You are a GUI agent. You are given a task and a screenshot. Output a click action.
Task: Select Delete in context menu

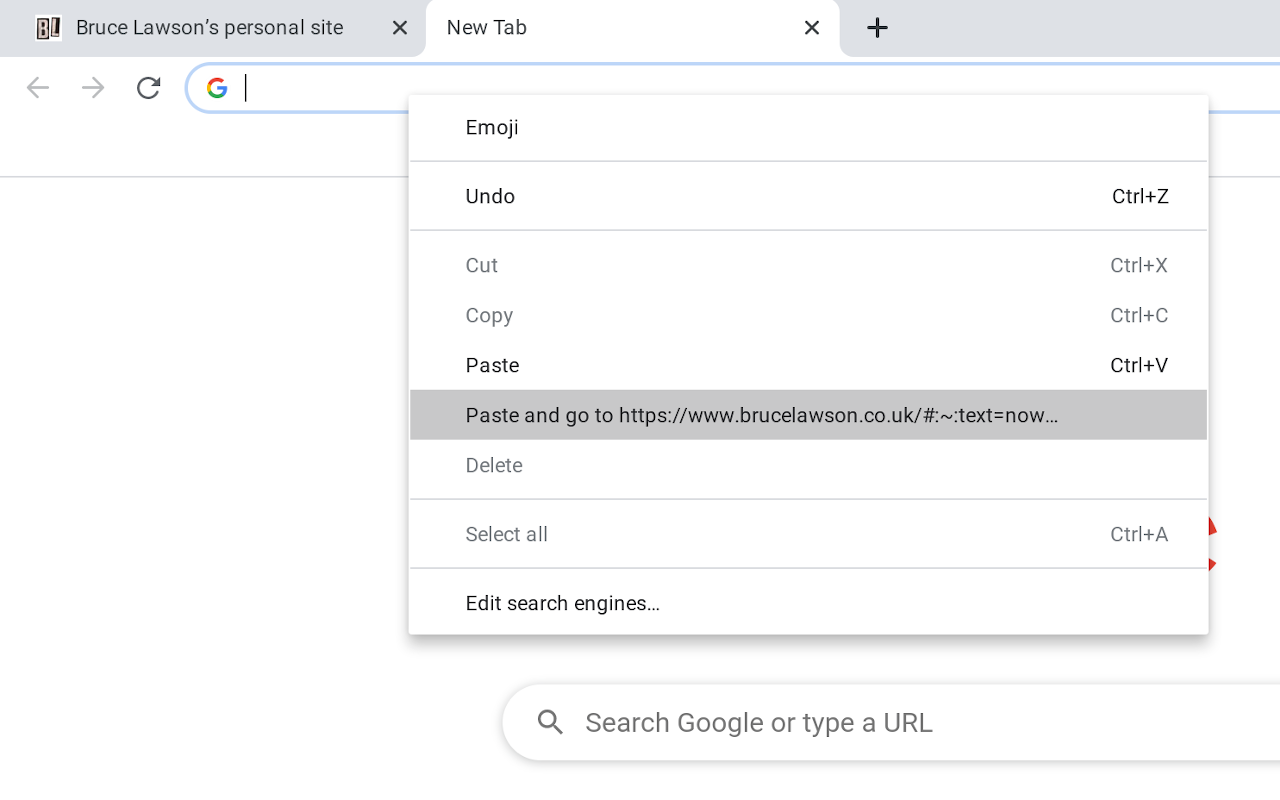pyautogui.click(x=808, y=465)
